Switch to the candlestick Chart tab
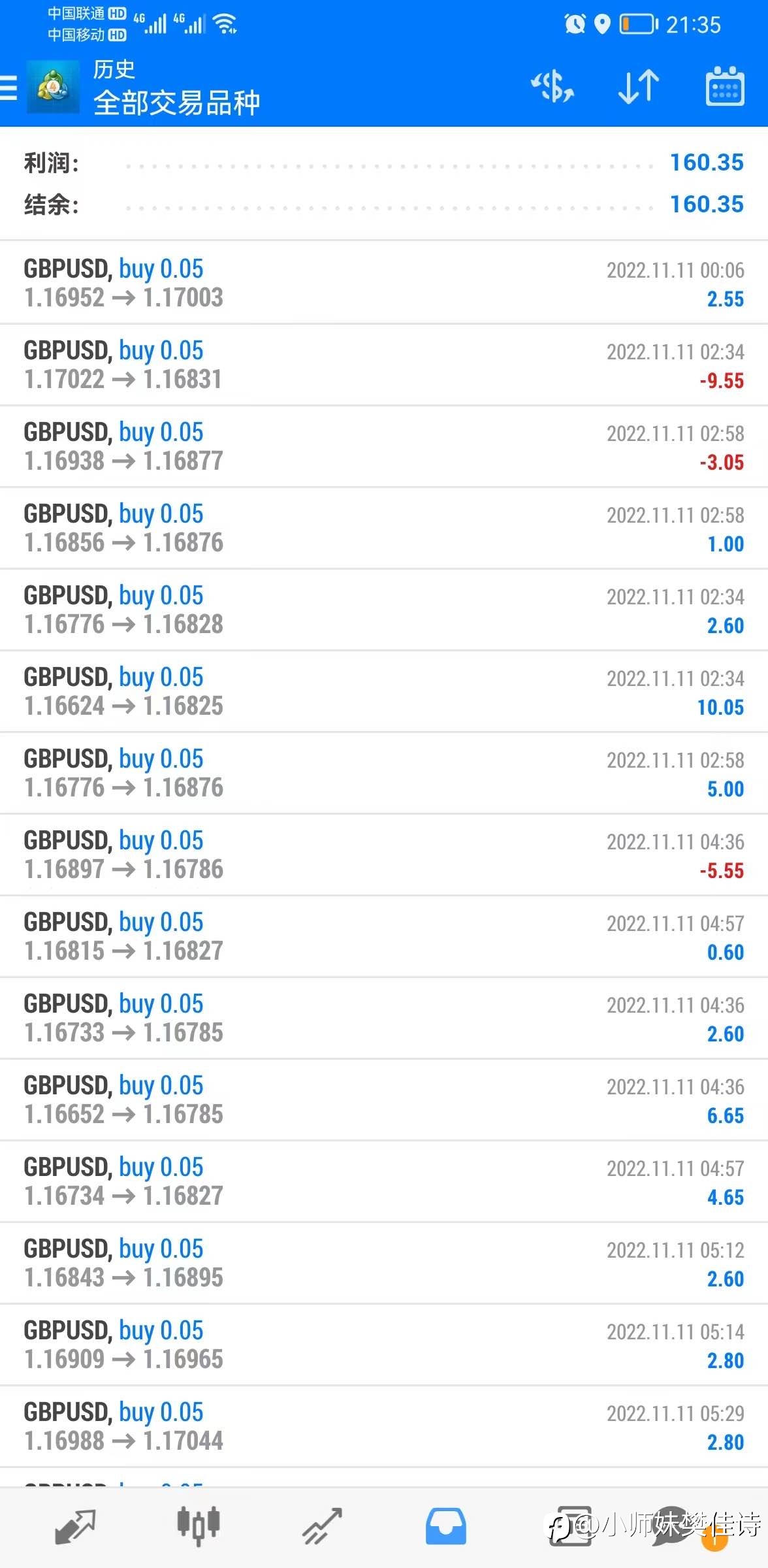768x1568 pixels. (x=199, y=1526)
